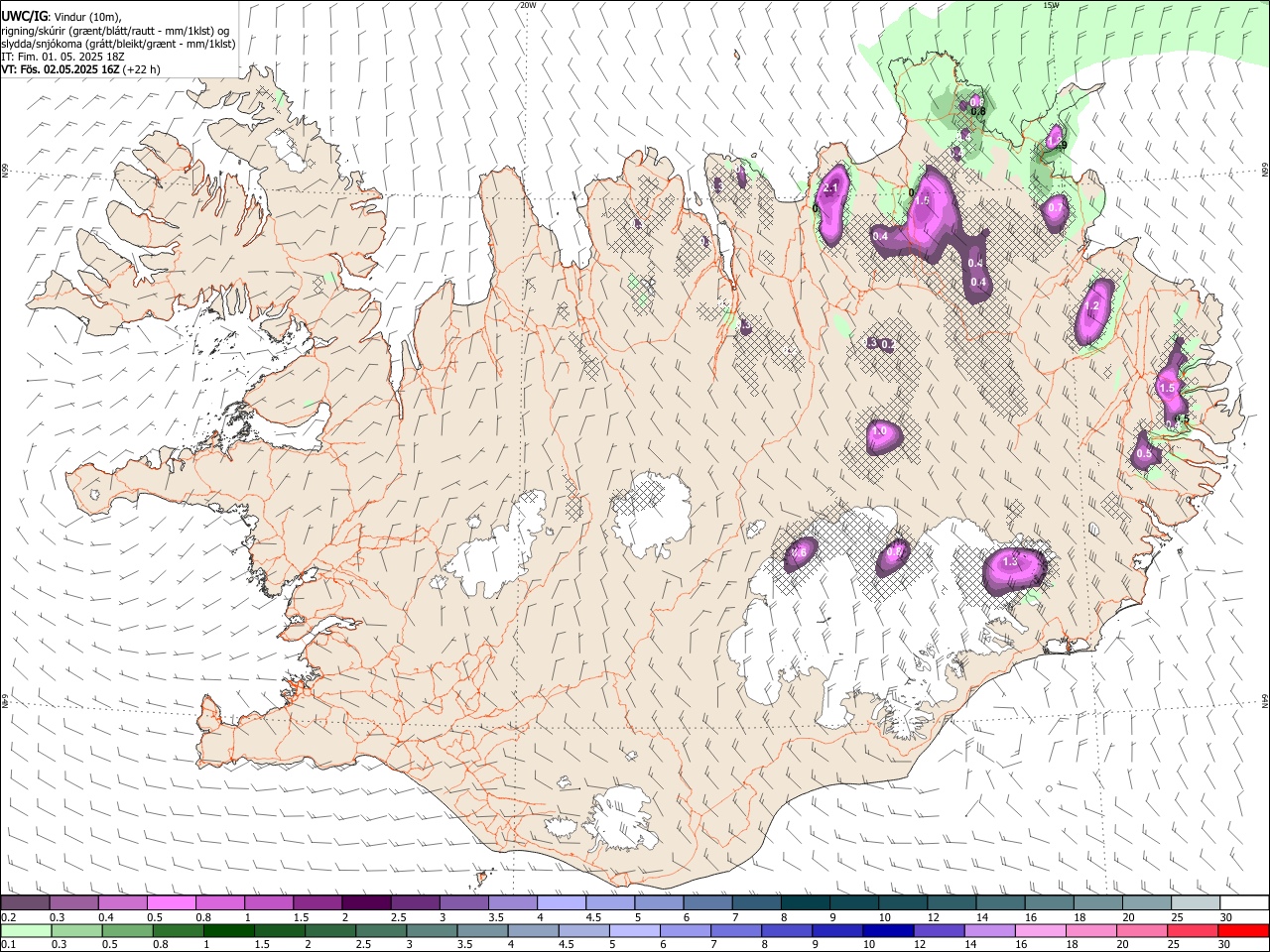Pick upper legend swatch between 4 and 4.5
Image resolution: width=1270 pixels, height=952 pixels.
coord(562,903)
